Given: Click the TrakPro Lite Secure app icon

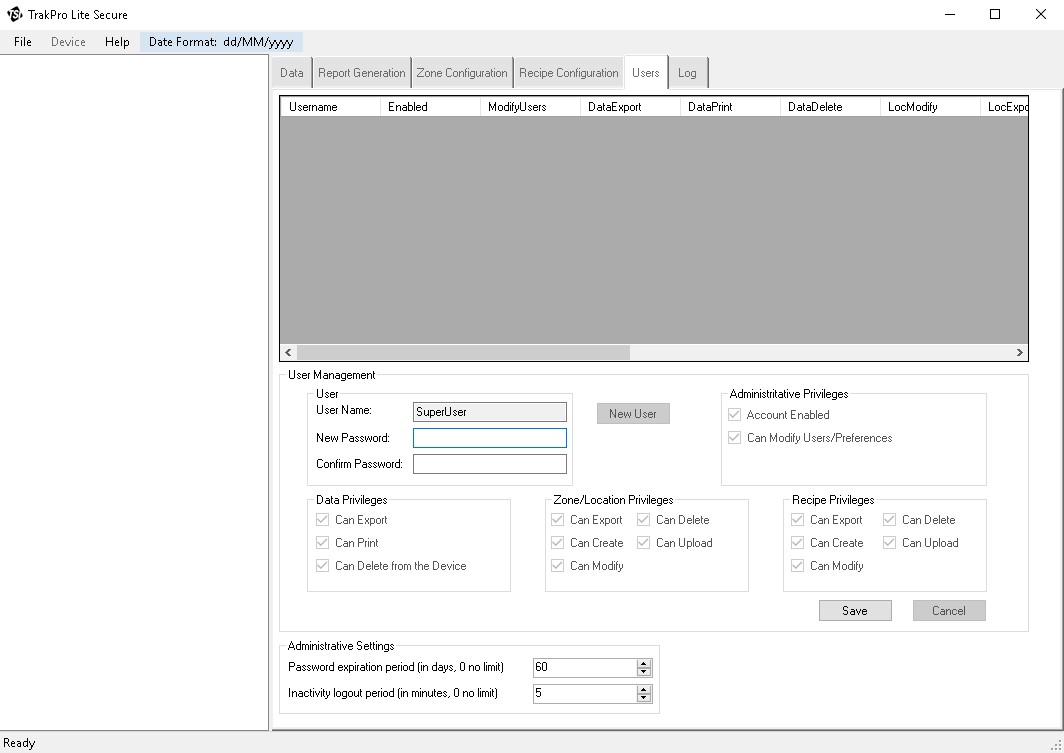Looking at the screenshot, I should point(14,14).
